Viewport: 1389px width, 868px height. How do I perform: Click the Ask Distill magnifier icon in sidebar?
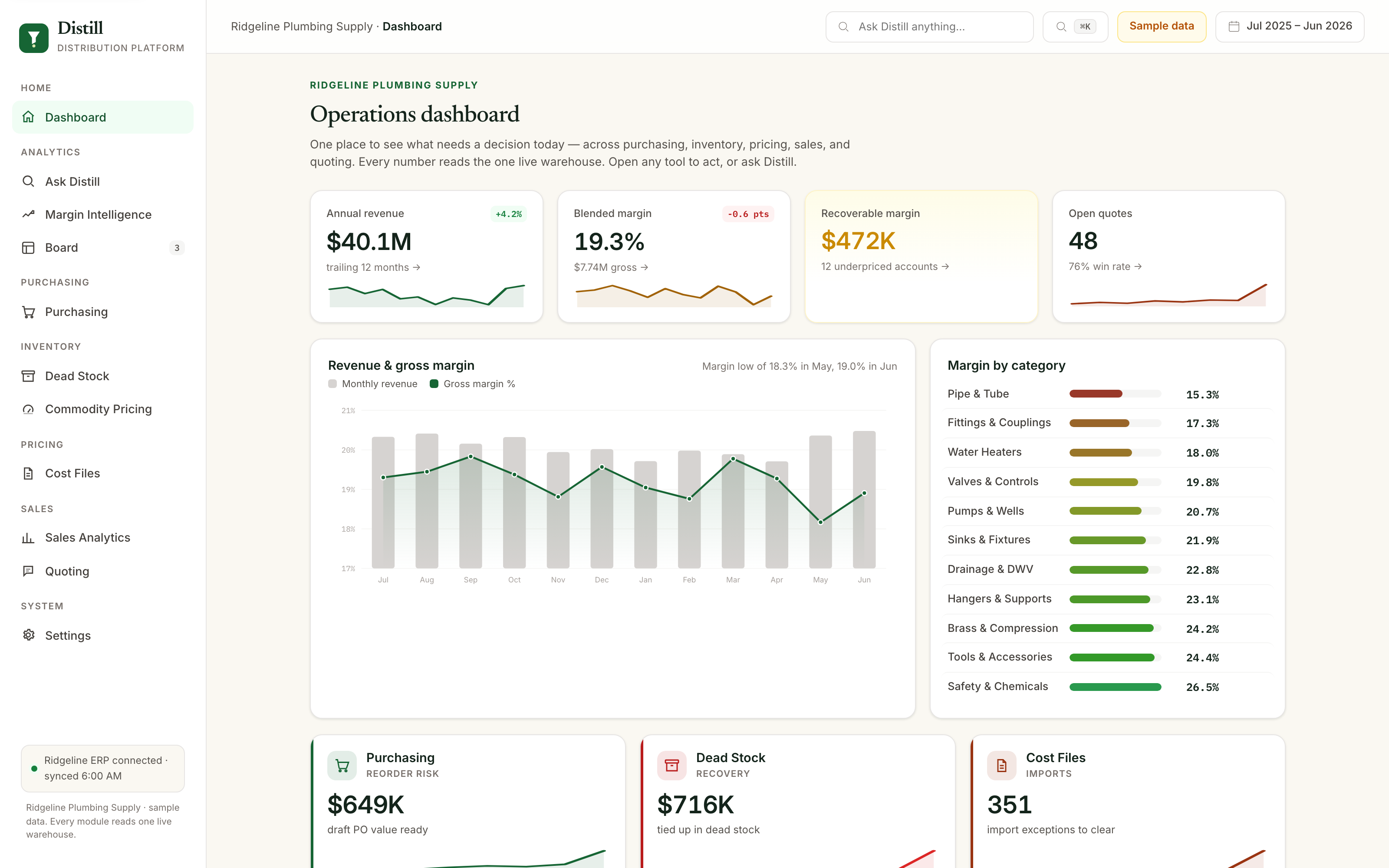[28, 181]
